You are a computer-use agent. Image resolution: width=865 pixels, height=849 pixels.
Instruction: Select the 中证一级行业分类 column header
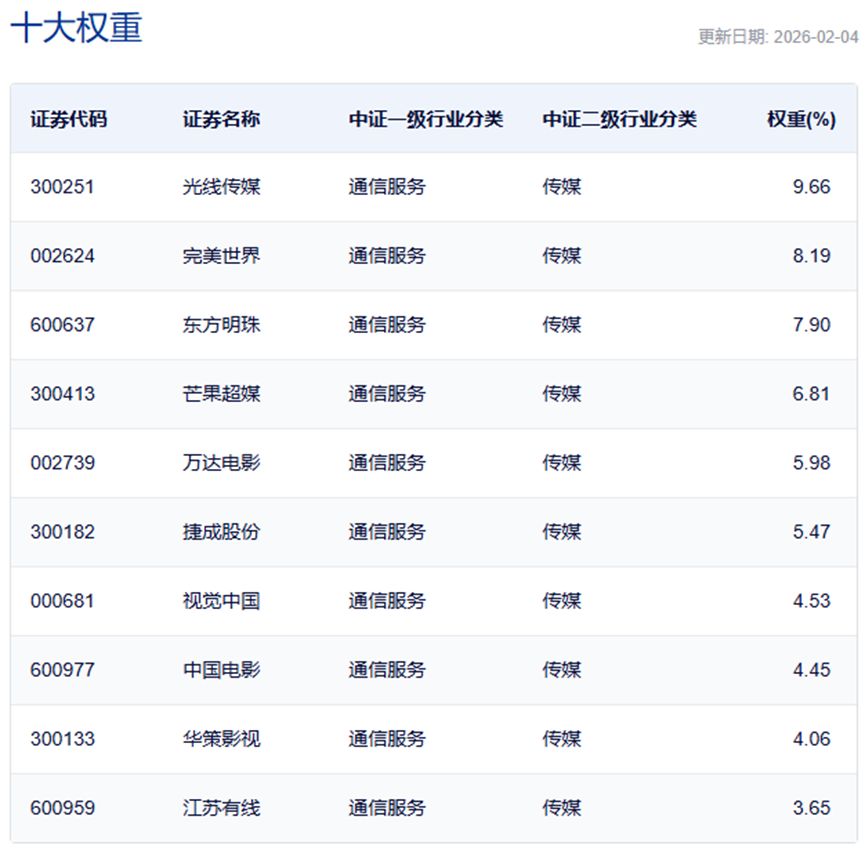click(x=425, y=119)
